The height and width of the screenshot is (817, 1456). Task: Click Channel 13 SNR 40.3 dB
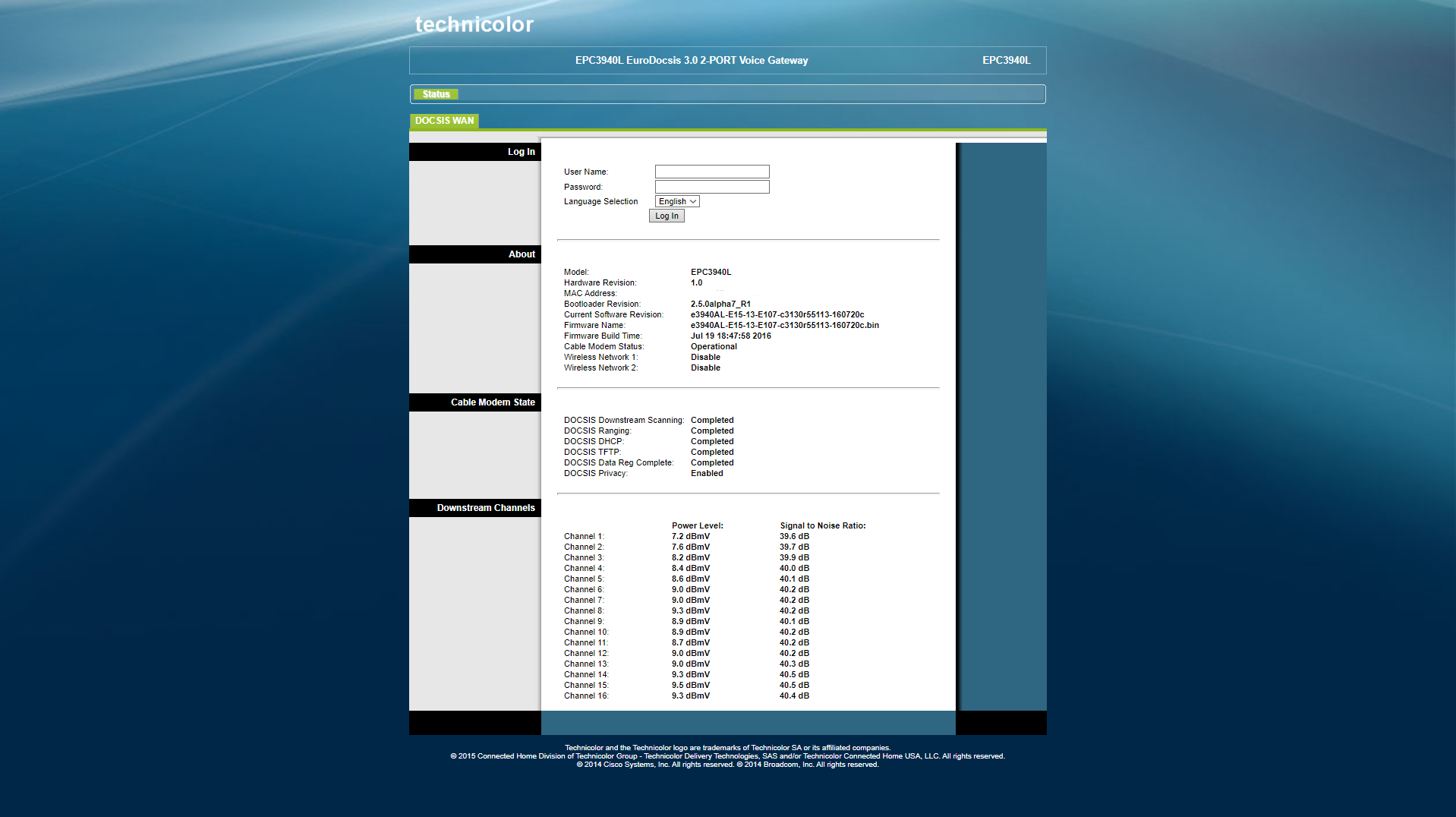794,664
